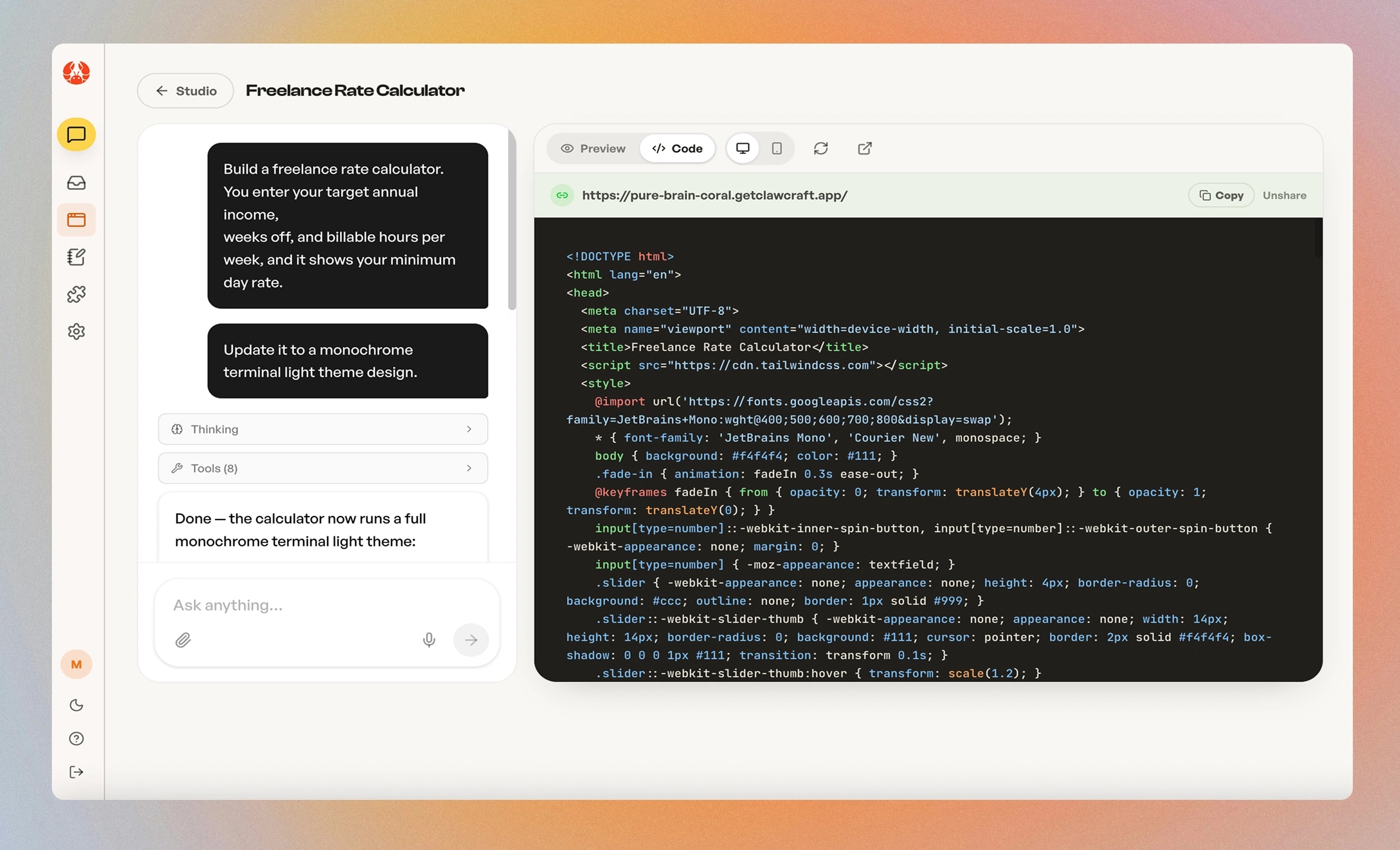Click the body background #f4f4f4 code line
1400x850 pixels.
745,456
